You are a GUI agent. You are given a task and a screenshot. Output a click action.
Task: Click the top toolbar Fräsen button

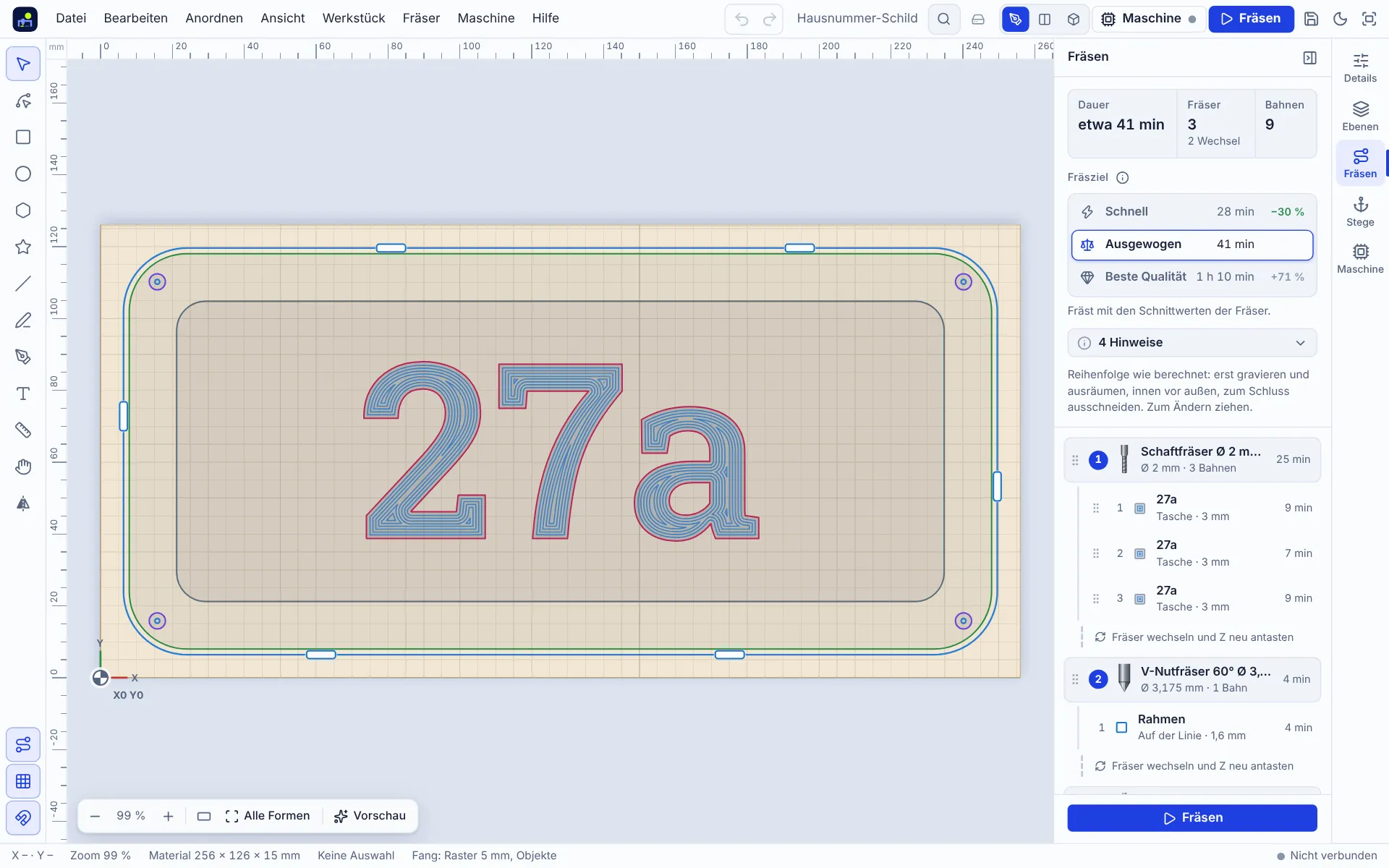tap(1250, 19)
